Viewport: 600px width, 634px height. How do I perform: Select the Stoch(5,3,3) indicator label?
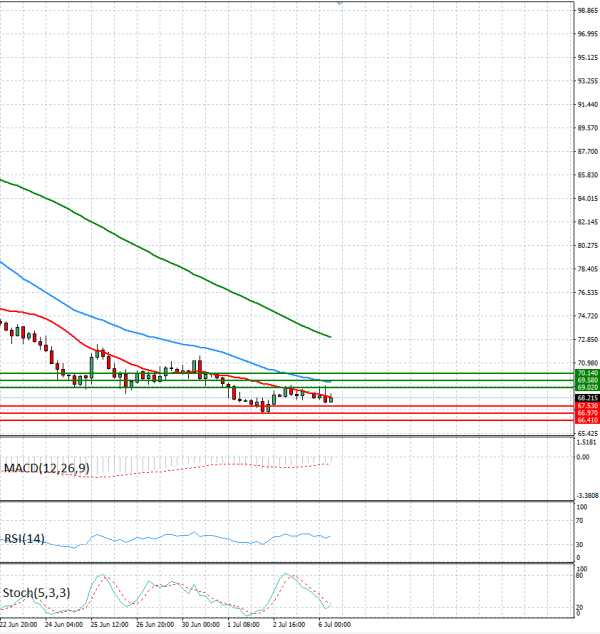[36, 593]
